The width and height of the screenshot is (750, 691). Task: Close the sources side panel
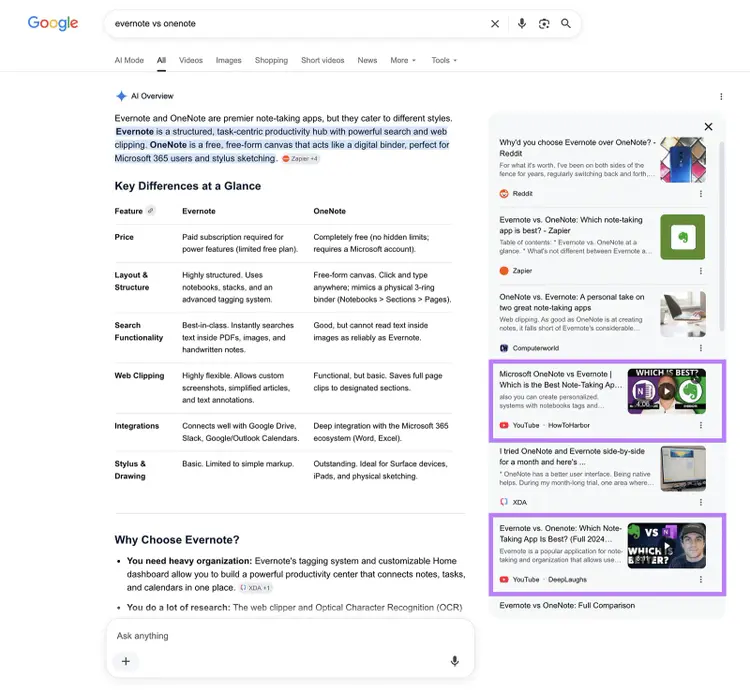tap(708, 127)
